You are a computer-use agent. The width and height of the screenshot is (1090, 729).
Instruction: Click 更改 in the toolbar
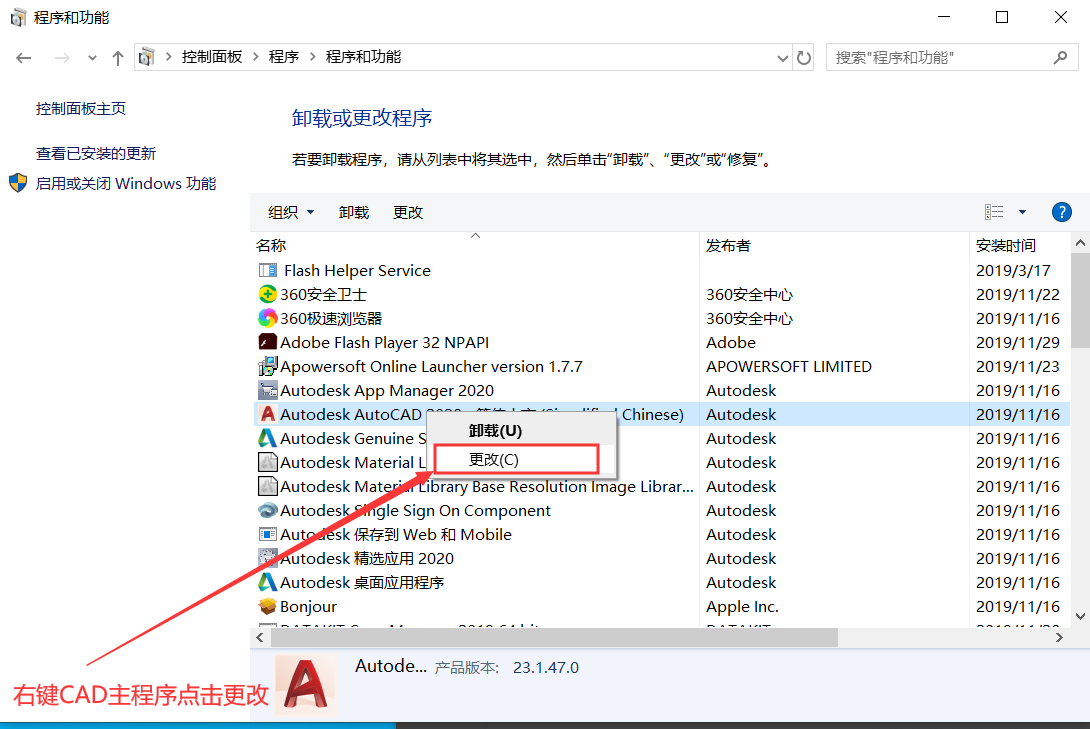408,212
